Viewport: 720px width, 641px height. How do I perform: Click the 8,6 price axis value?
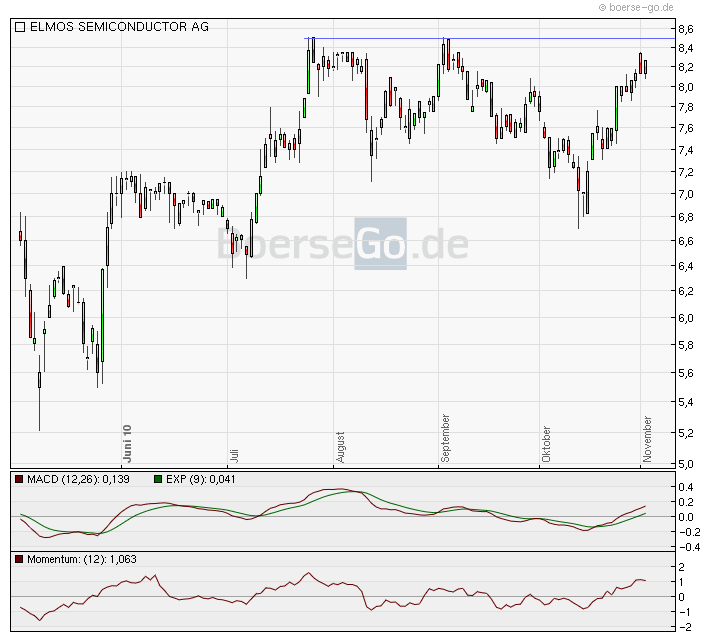tap(686, 29)
